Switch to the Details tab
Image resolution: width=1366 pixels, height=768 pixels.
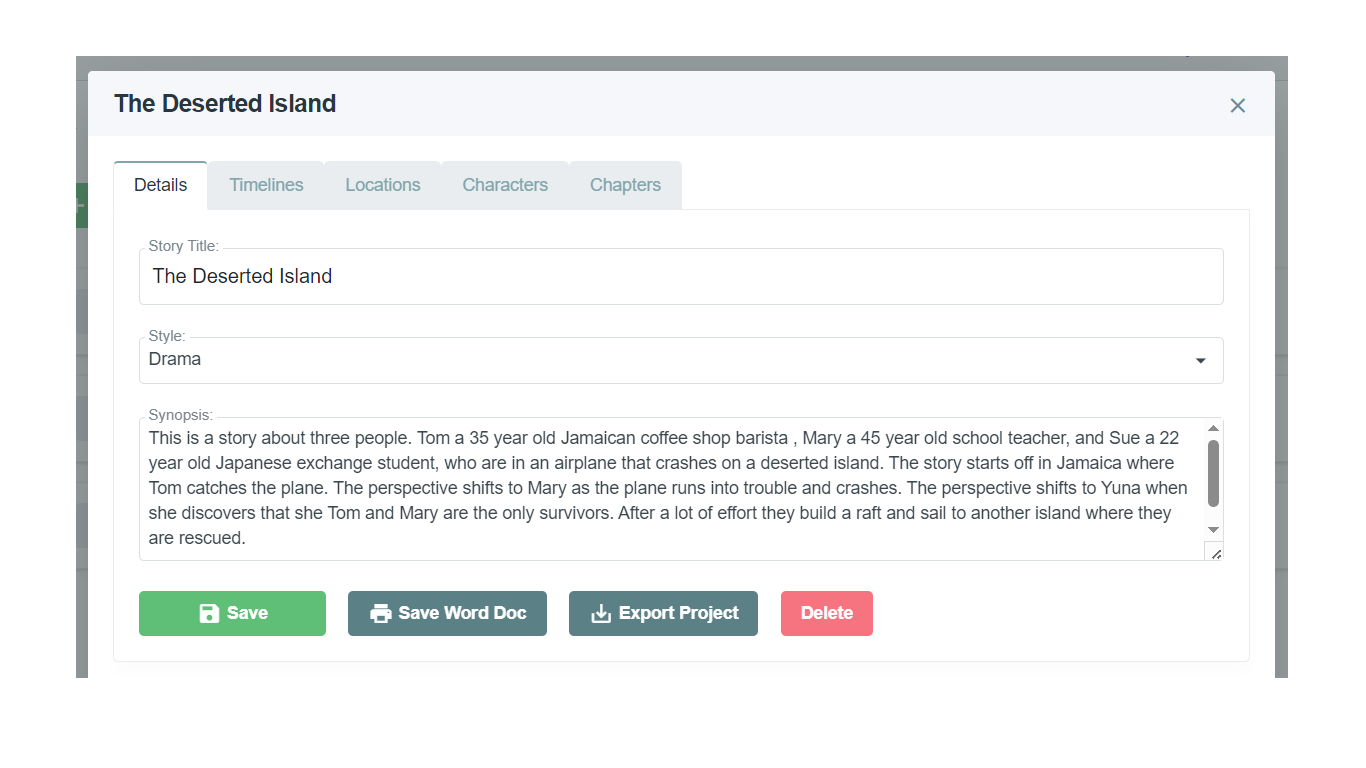pyautogui.click(x=161, y=185)
